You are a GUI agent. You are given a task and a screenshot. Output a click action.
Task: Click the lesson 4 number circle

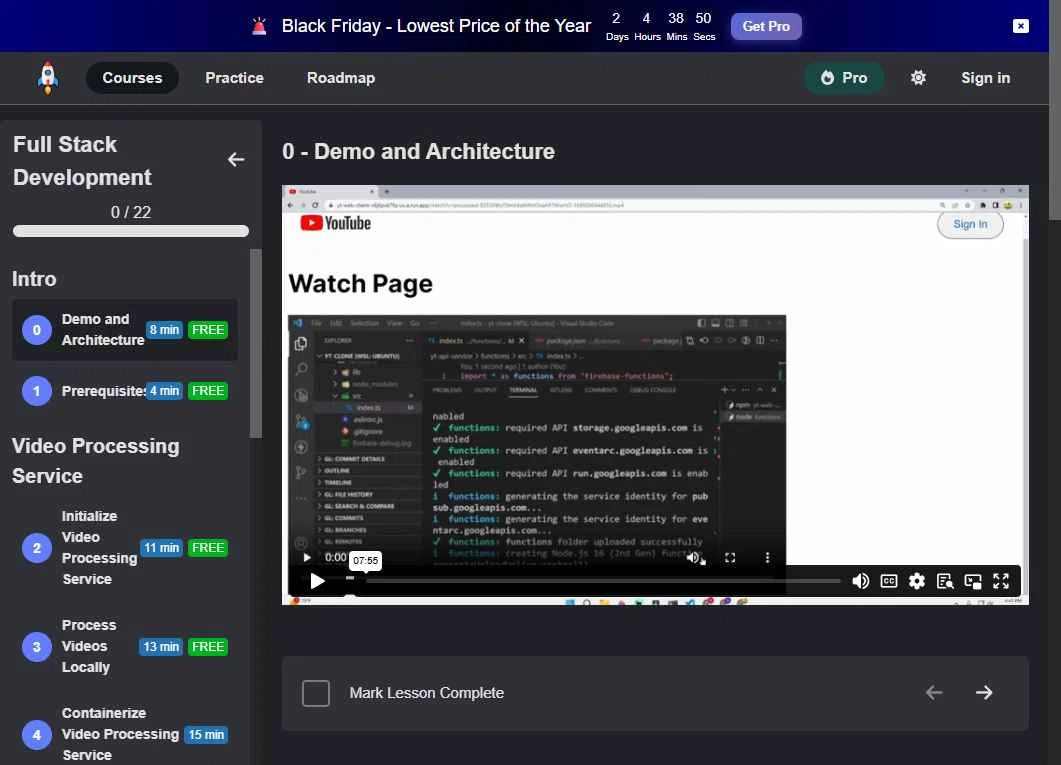[37, 735]
